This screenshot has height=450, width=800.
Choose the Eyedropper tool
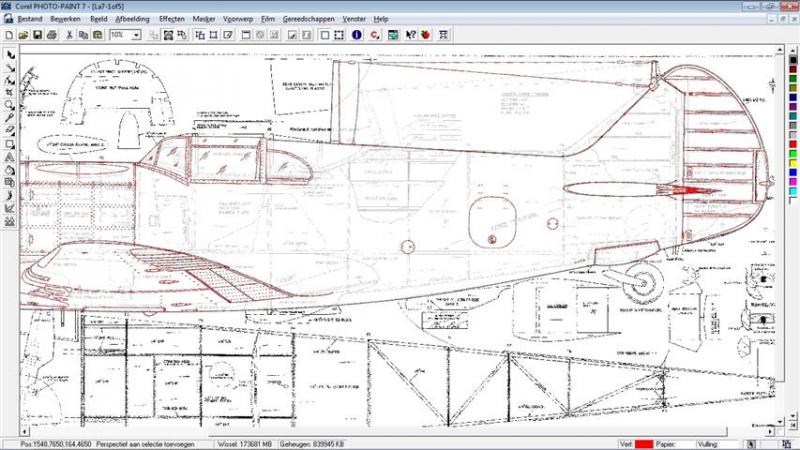(10, 118)
